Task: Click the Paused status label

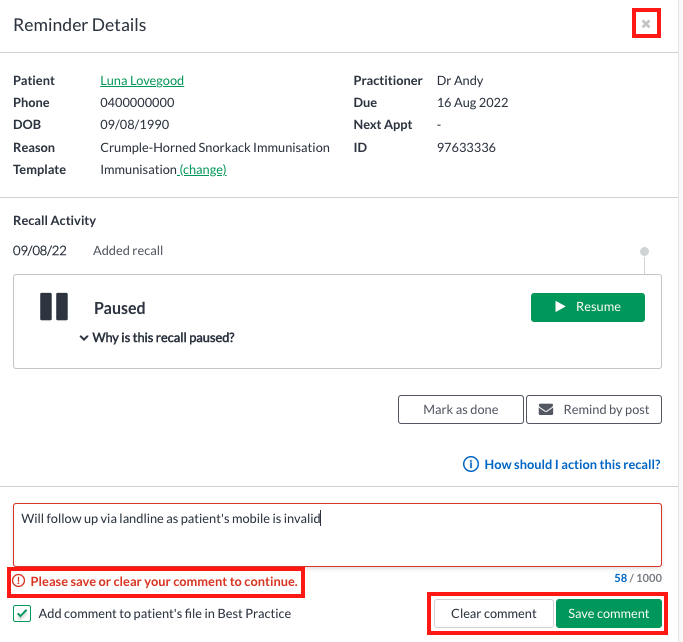Action: pos(120,308)
